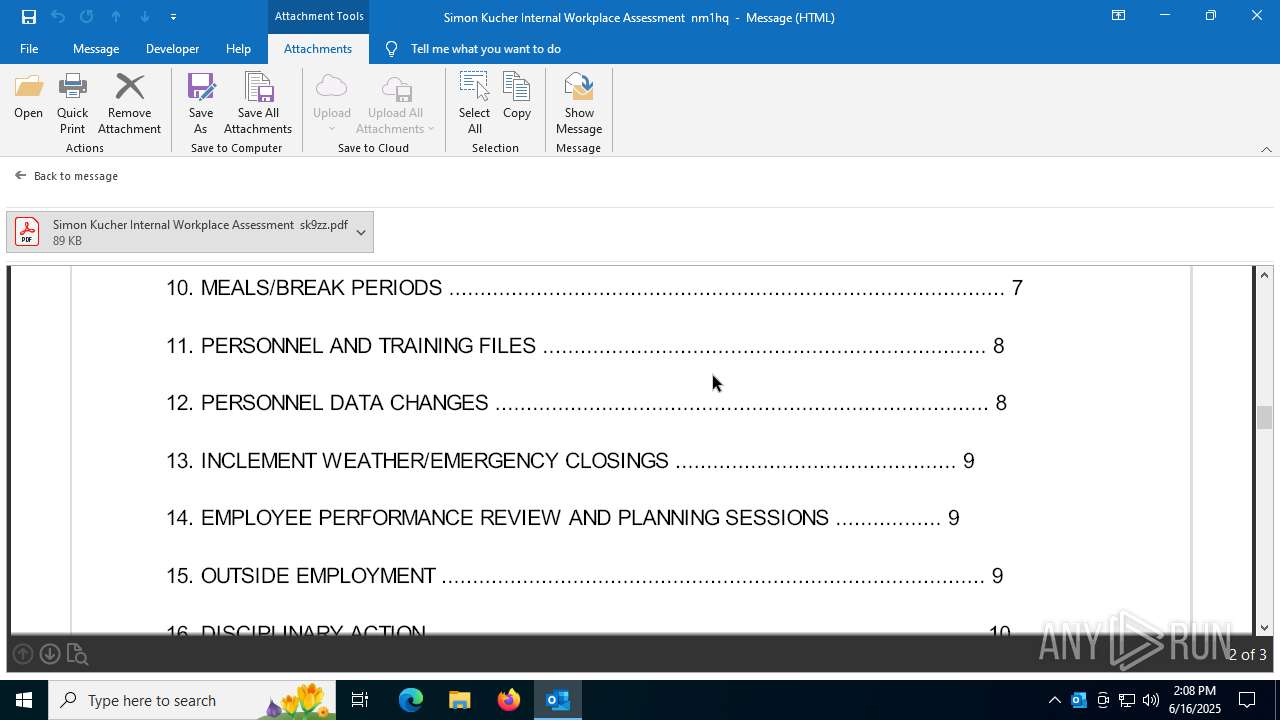Screen dimensions: 1280x720
Task: Expand Customize Quick Access Toolbar dropdown
Action: 173,17
